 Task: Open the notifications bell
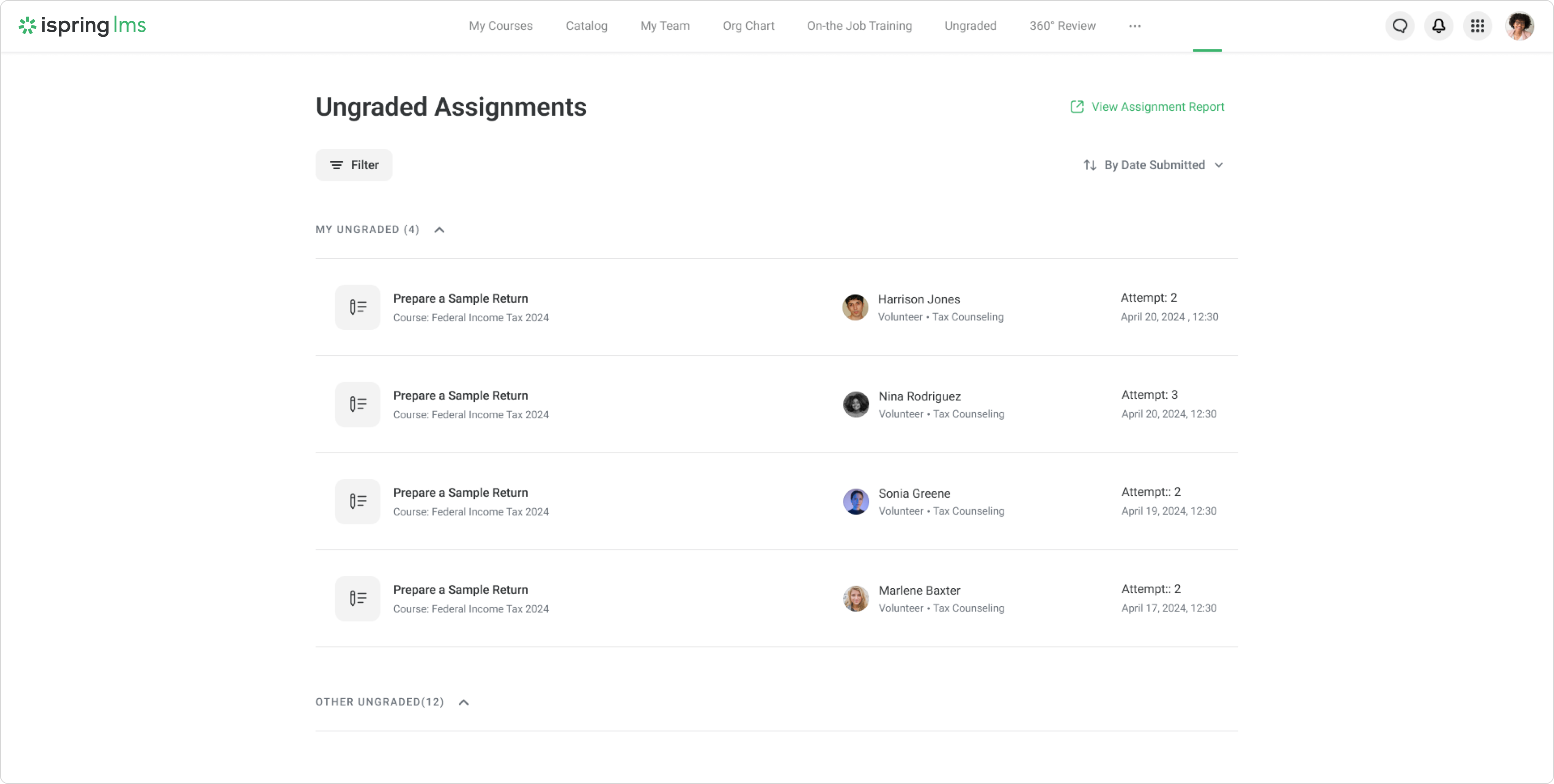(1438, 26)
